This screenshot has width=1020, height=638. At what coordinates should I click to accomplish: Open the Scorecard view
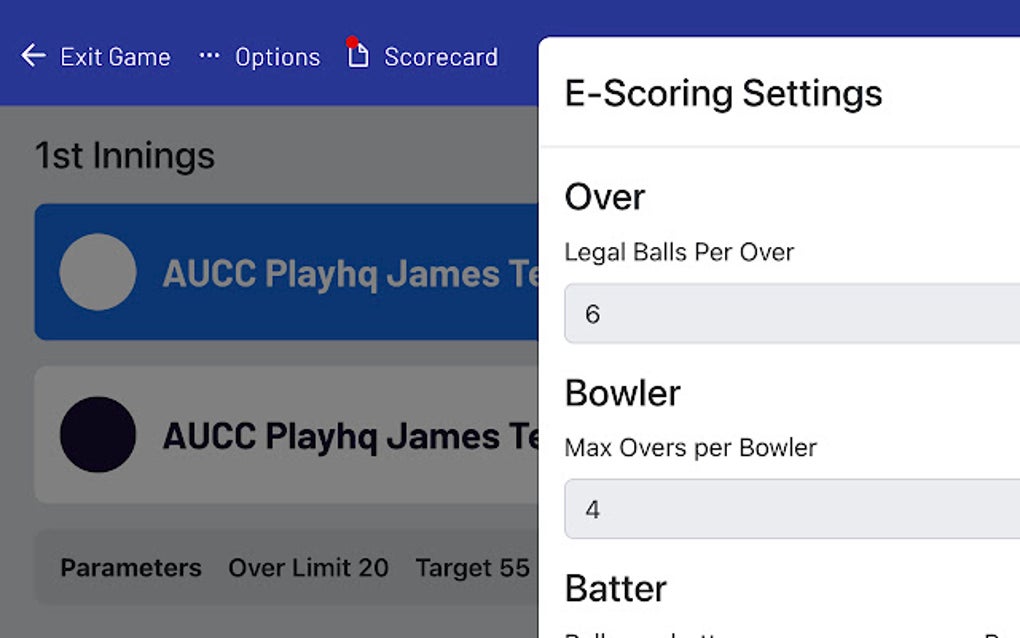440,57
